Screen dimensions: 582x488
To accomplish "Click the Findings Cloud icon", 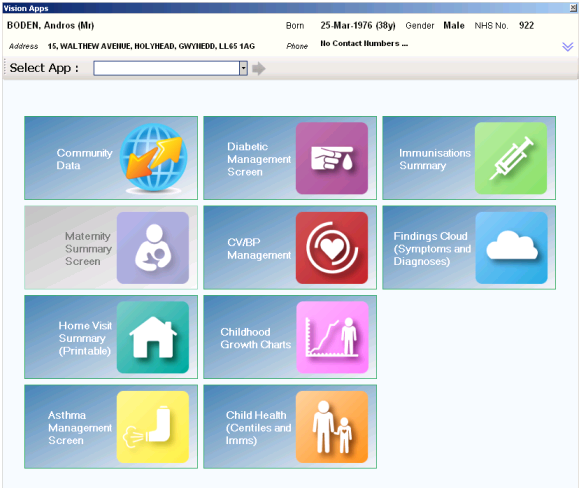I will pyautogui.click(x=511, y=248).
